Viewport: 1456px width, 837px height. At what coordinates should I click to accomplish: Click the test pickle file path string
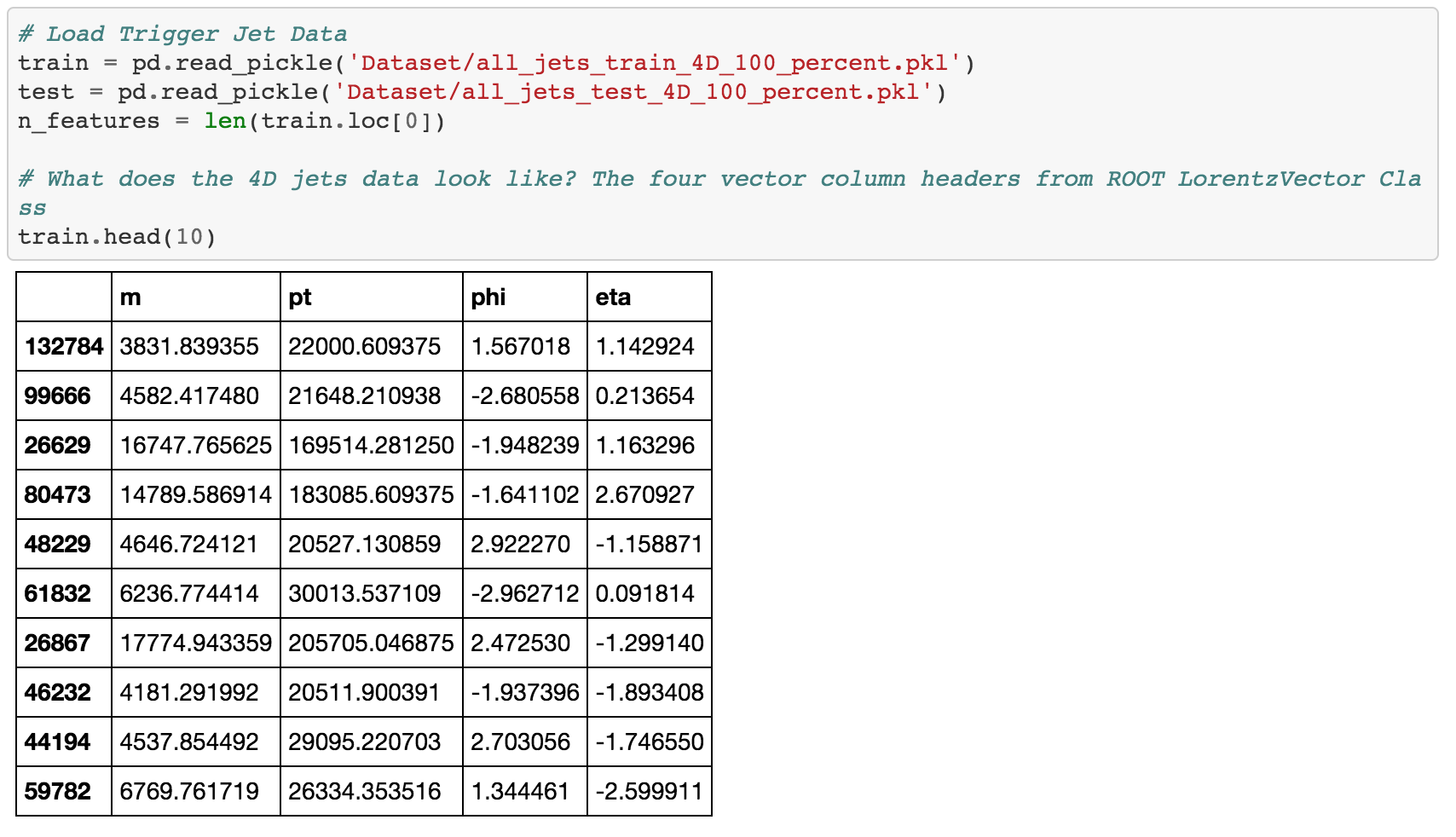tap(633, 92)
